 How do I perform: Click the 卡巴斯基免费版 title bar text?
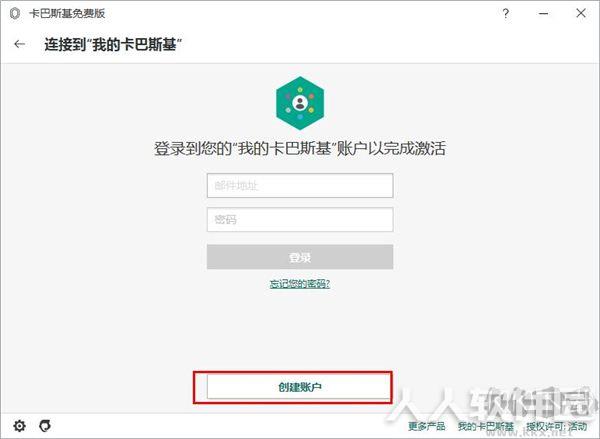[67, 13]
